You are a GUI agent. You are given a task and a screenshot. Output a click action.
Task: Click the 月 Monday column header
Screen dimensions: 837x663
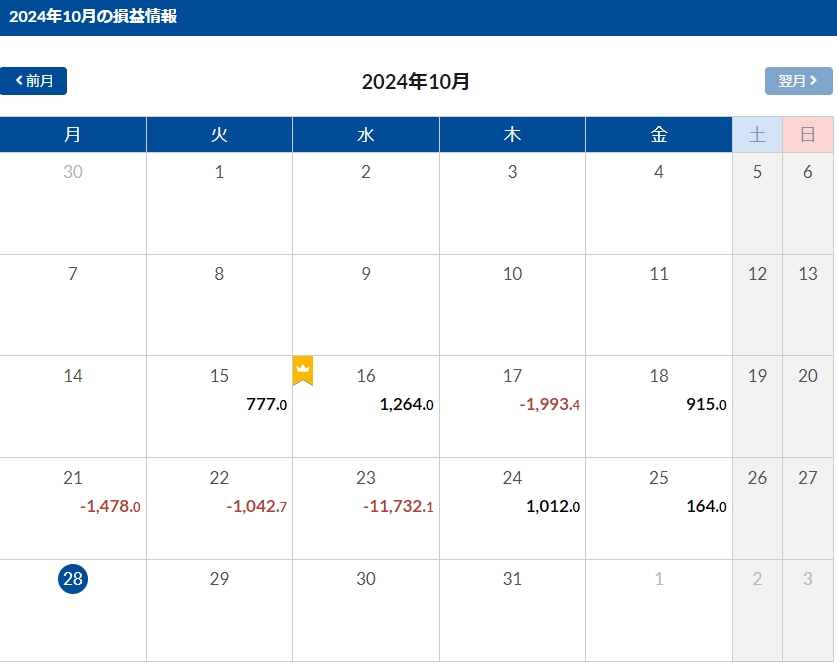pyautogui.click(x=73, y=135)
